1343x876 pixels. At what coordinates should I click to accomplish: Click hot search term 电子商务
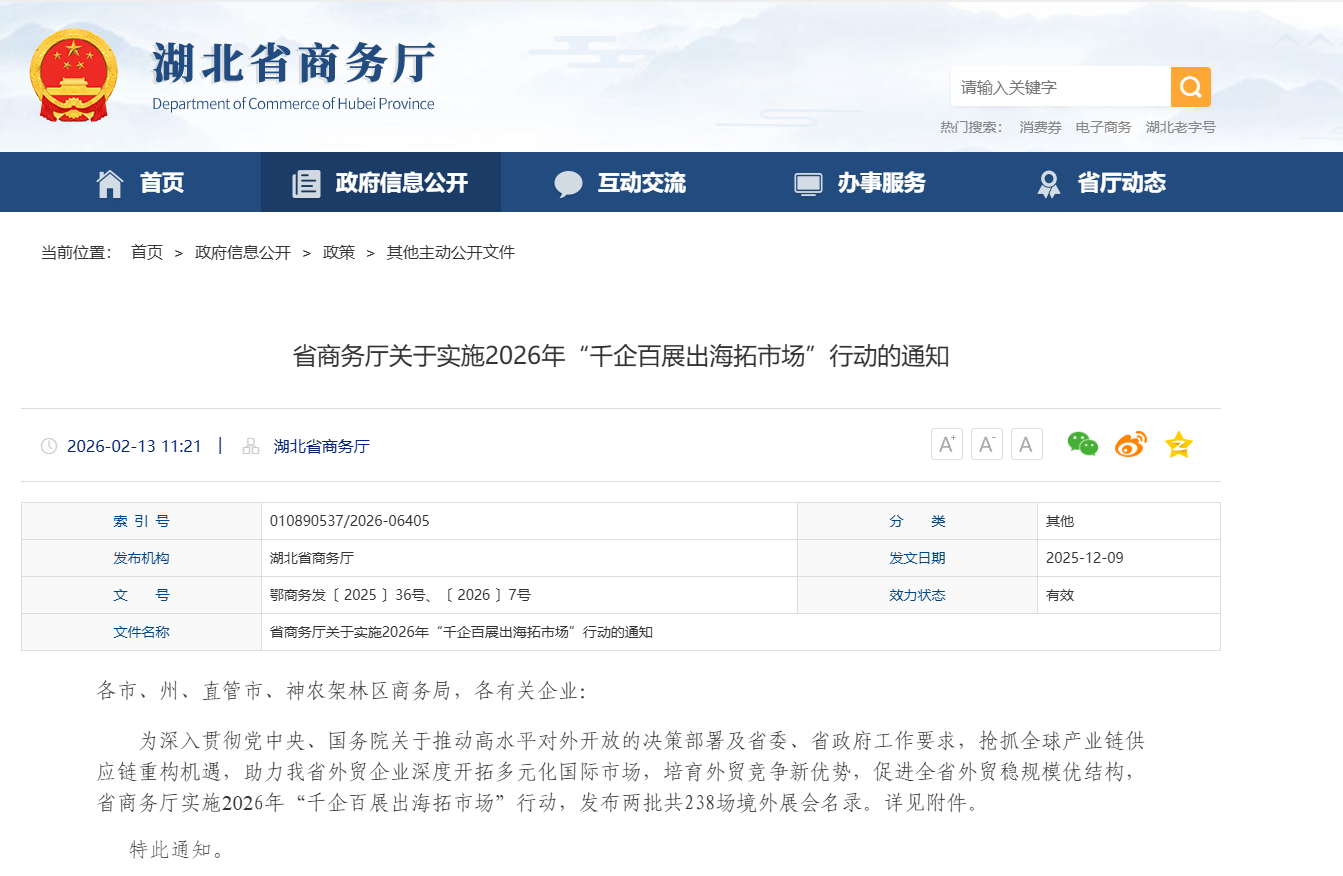click(x=1103, y=128)
